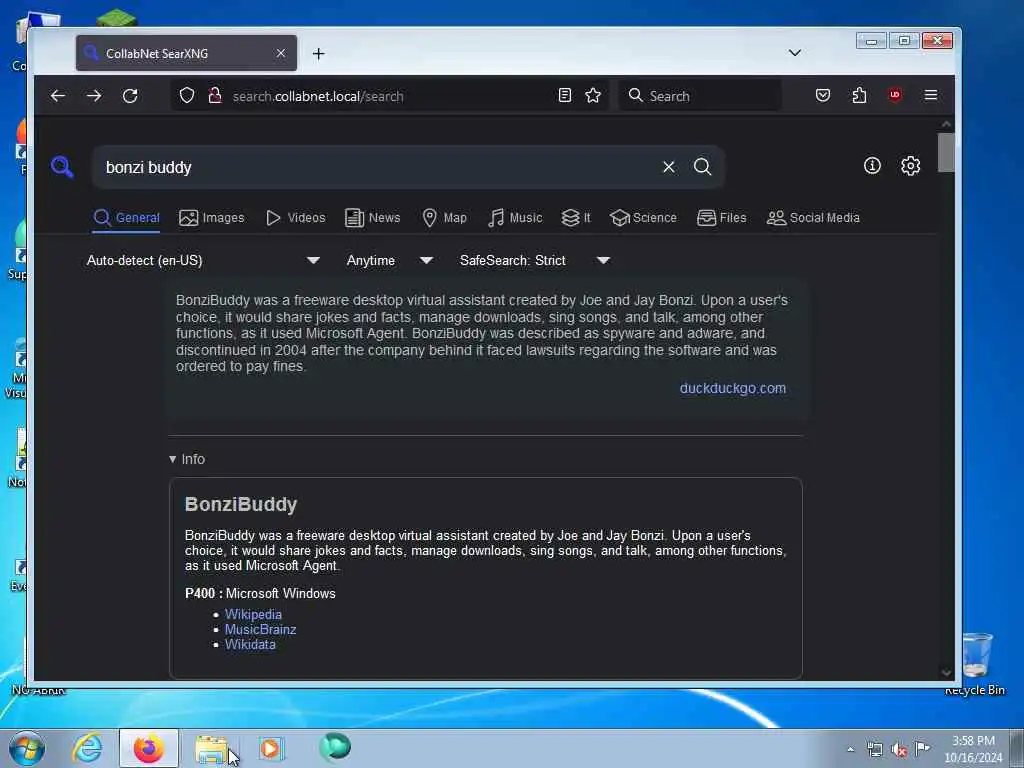Open the Recycle Bin desktop icon
The height and width of the screenshot is (768, 1024).
[x=975, y=664]
